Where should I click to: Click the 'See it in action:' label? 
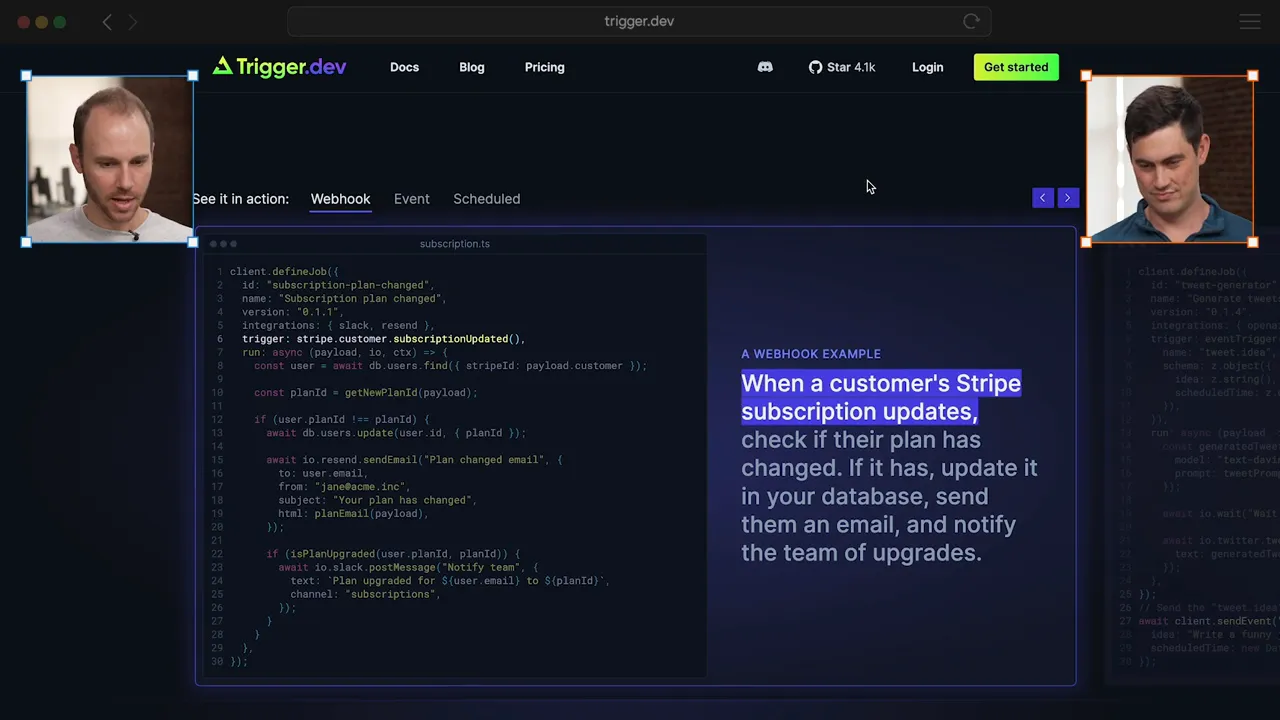240,199
